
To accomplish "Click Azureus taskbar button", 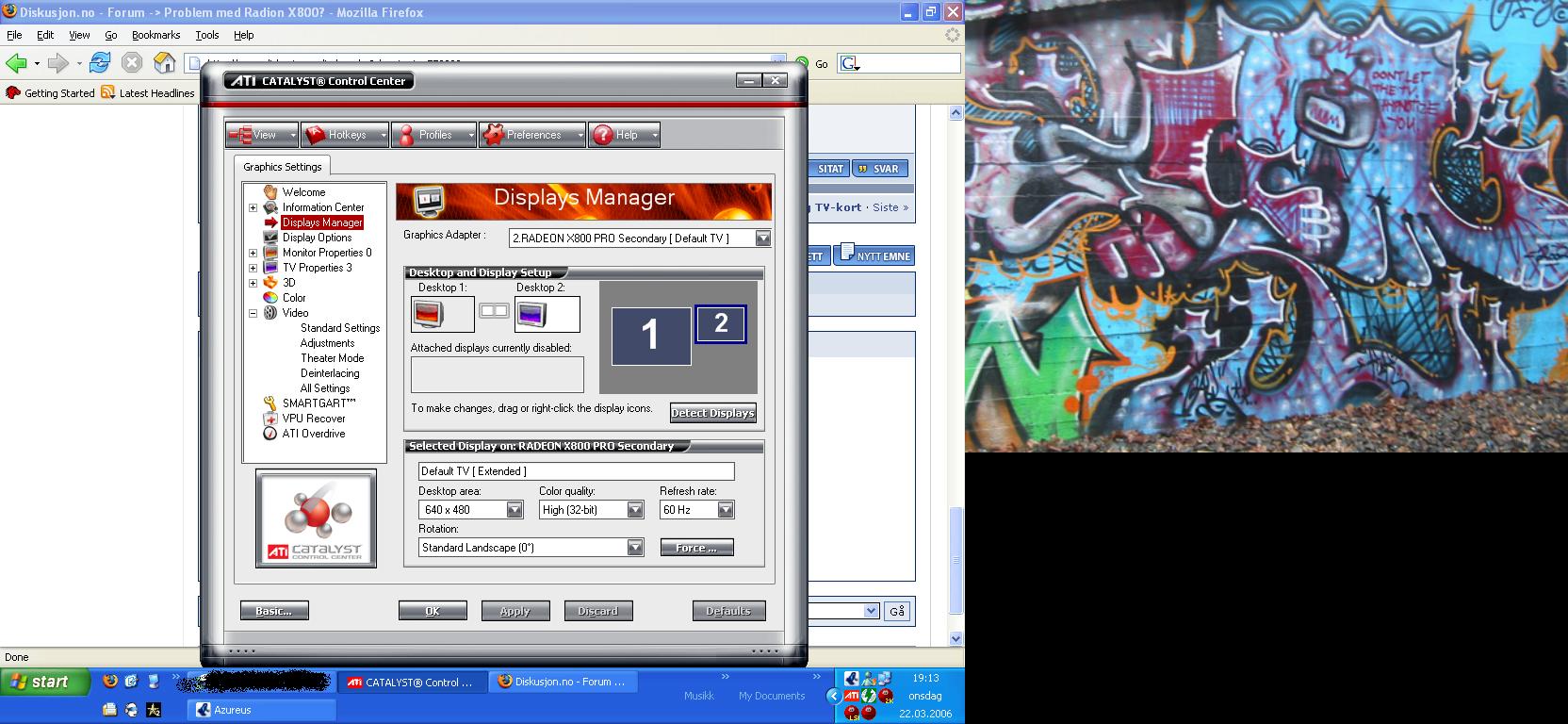I will point(263,710).
